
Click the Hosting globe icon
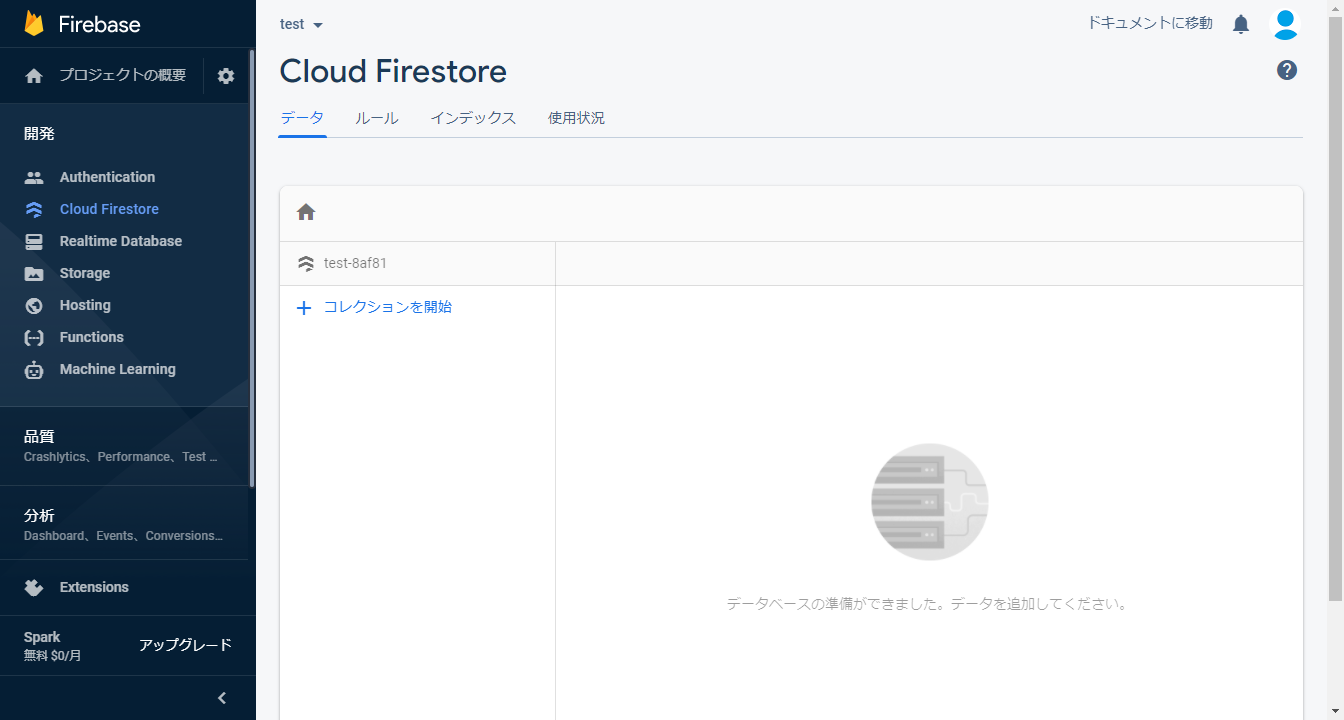click(34, 305)
